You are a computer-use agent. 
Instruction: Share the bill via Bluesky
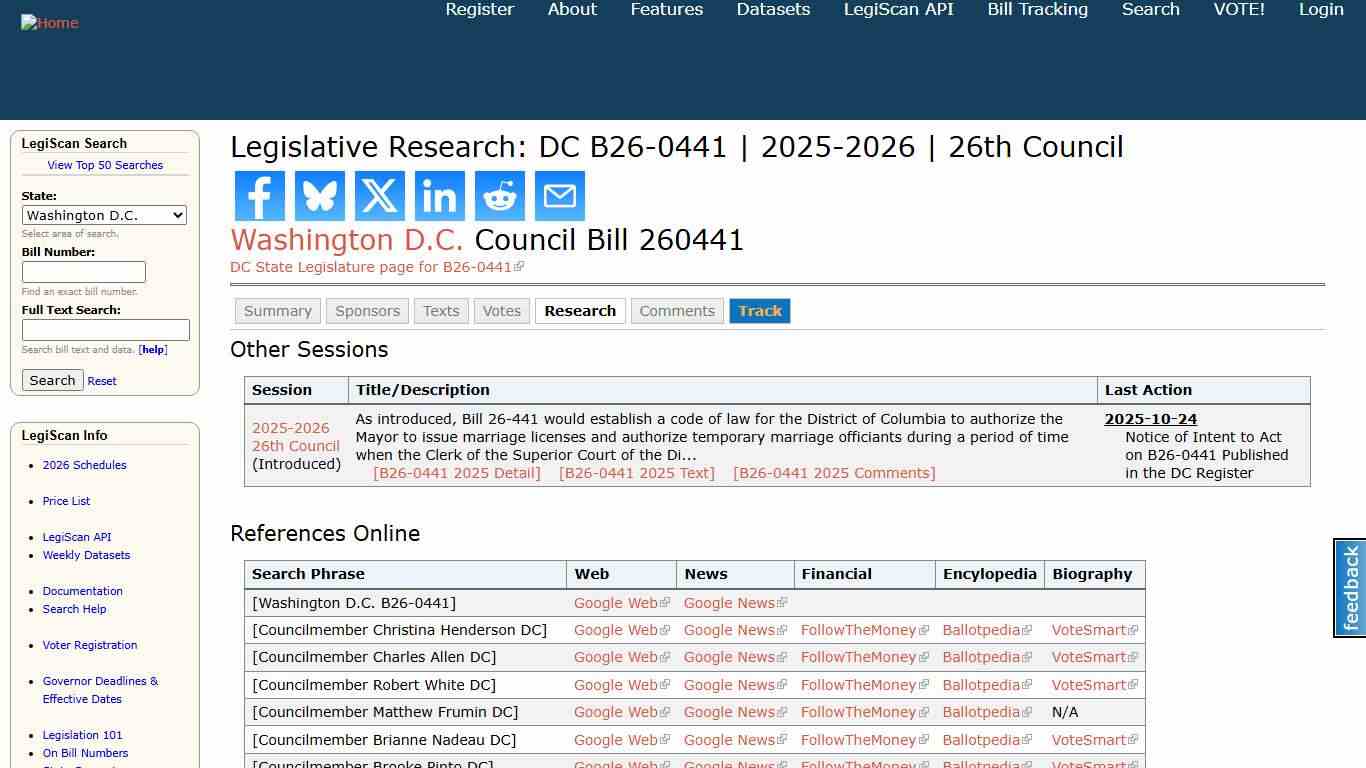coord(319,196)
